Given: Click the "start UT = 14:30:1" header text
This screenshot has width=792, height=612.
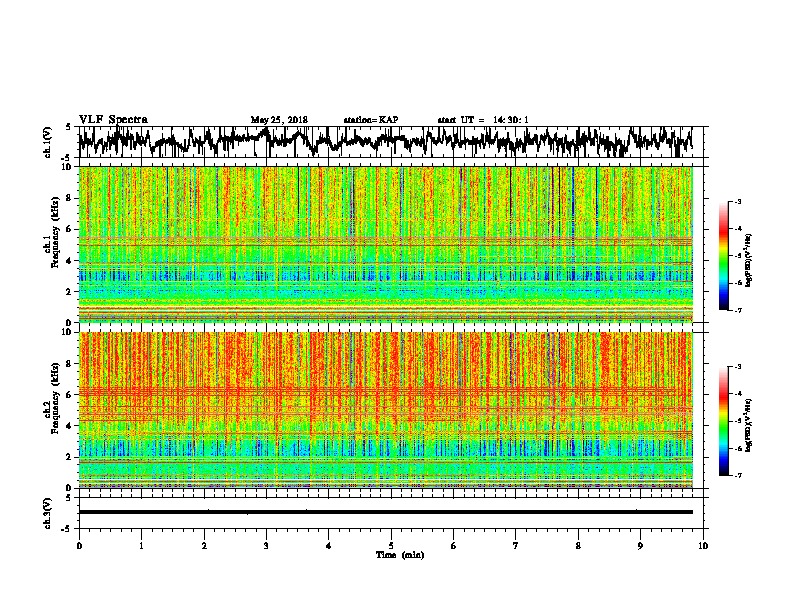Looking at the screenshot, I should coord(483,120).
